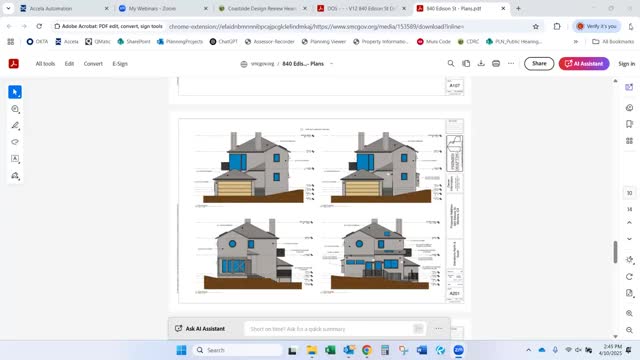Open the more options ellipsis in Acrobat toolbar

(511, 64)
